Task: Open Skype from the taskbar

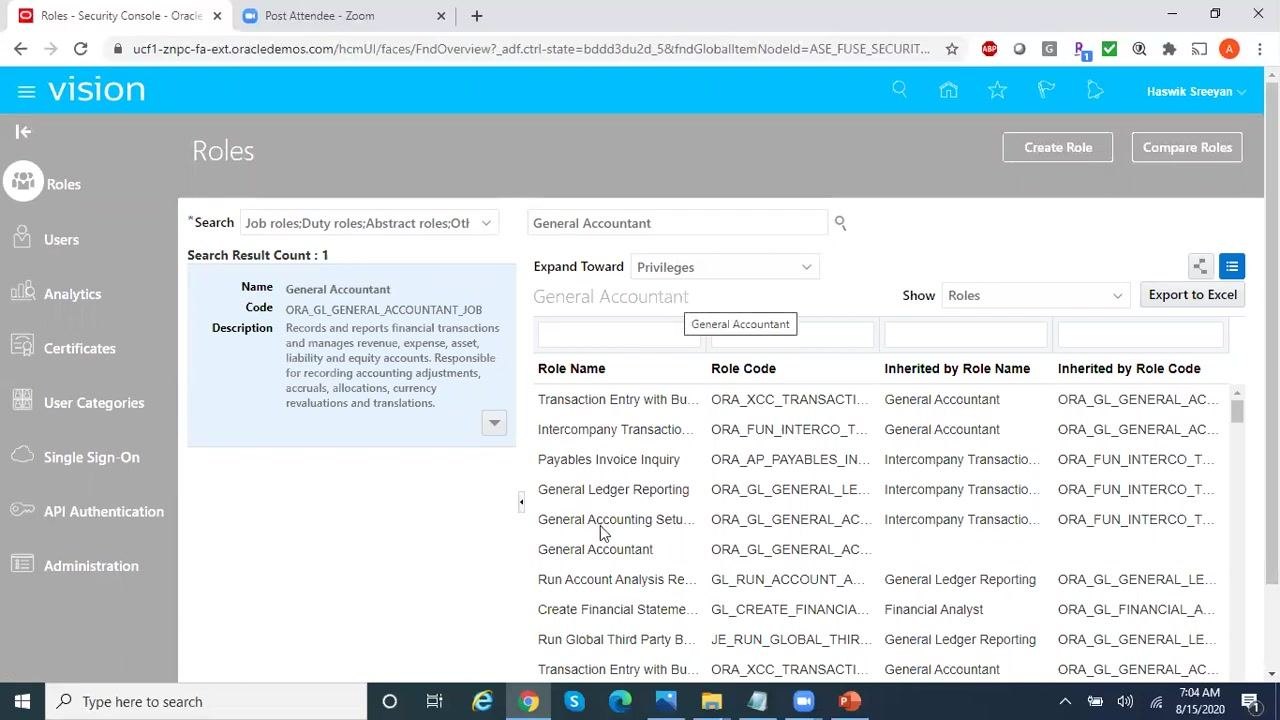Action: [574, 701]
